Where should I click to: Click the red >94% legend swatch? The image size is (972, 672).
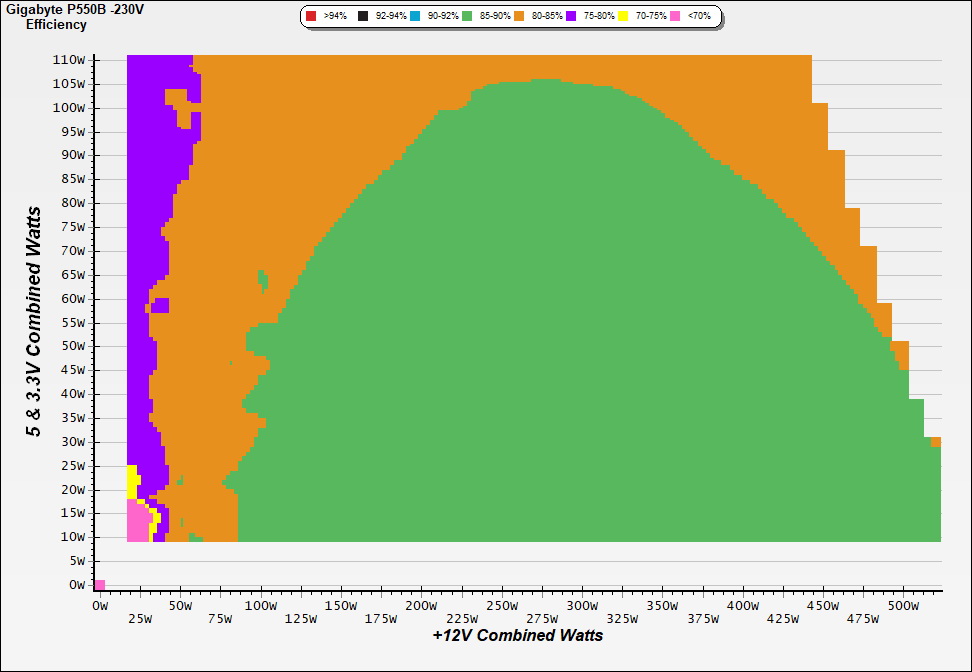311,17
